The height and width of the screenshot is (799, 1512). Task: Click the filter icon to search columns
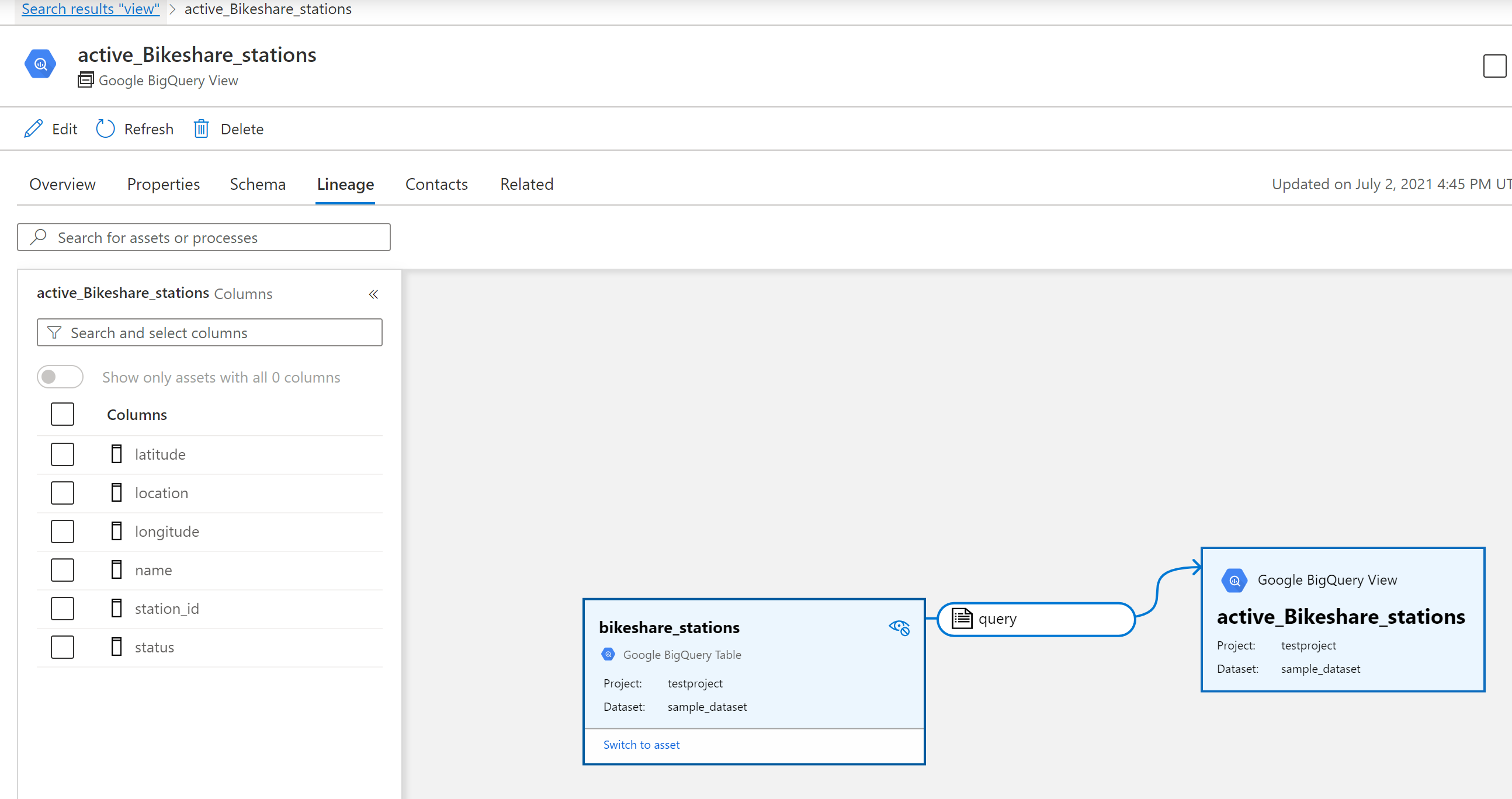coord(55,332)
